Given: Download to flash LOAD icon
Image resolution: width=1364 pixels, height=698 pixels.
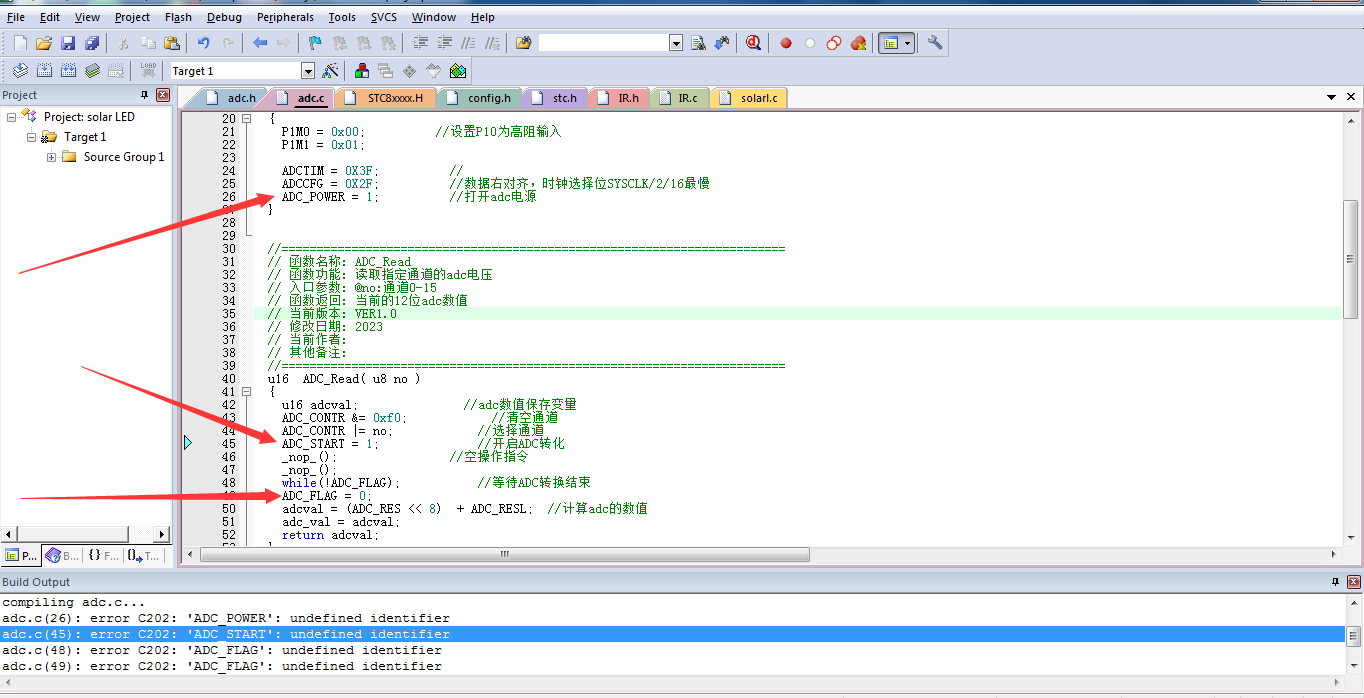Looking at the screenshot, I should click(x=148, y=71).
